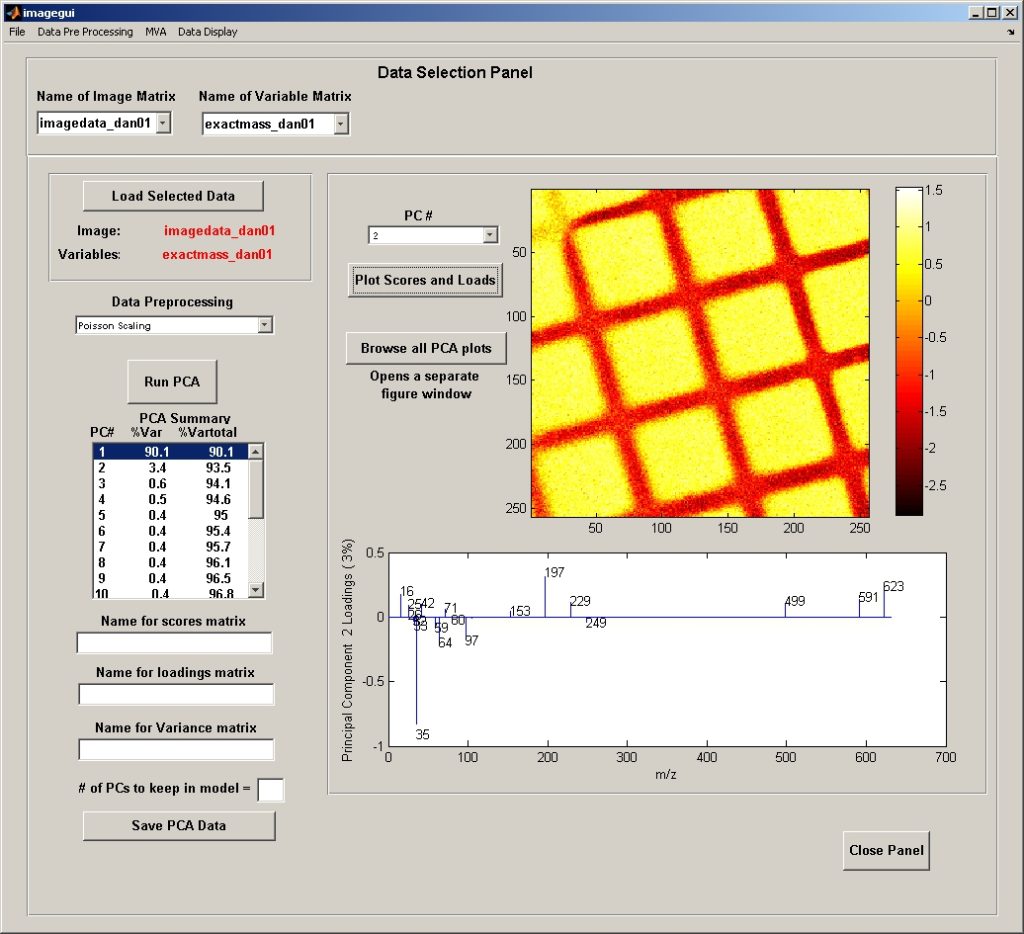Click the MATLAB icon in the title bar
The width and height of the screenshot is (1024, 934).
click(13, 13)
